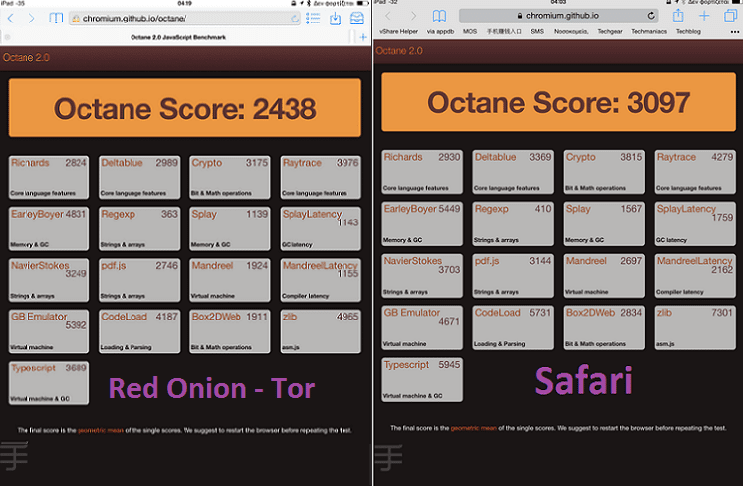The image size is (743, 486).
Task: Select Regexp 363 benchmark tile
Action: point(139,228)
